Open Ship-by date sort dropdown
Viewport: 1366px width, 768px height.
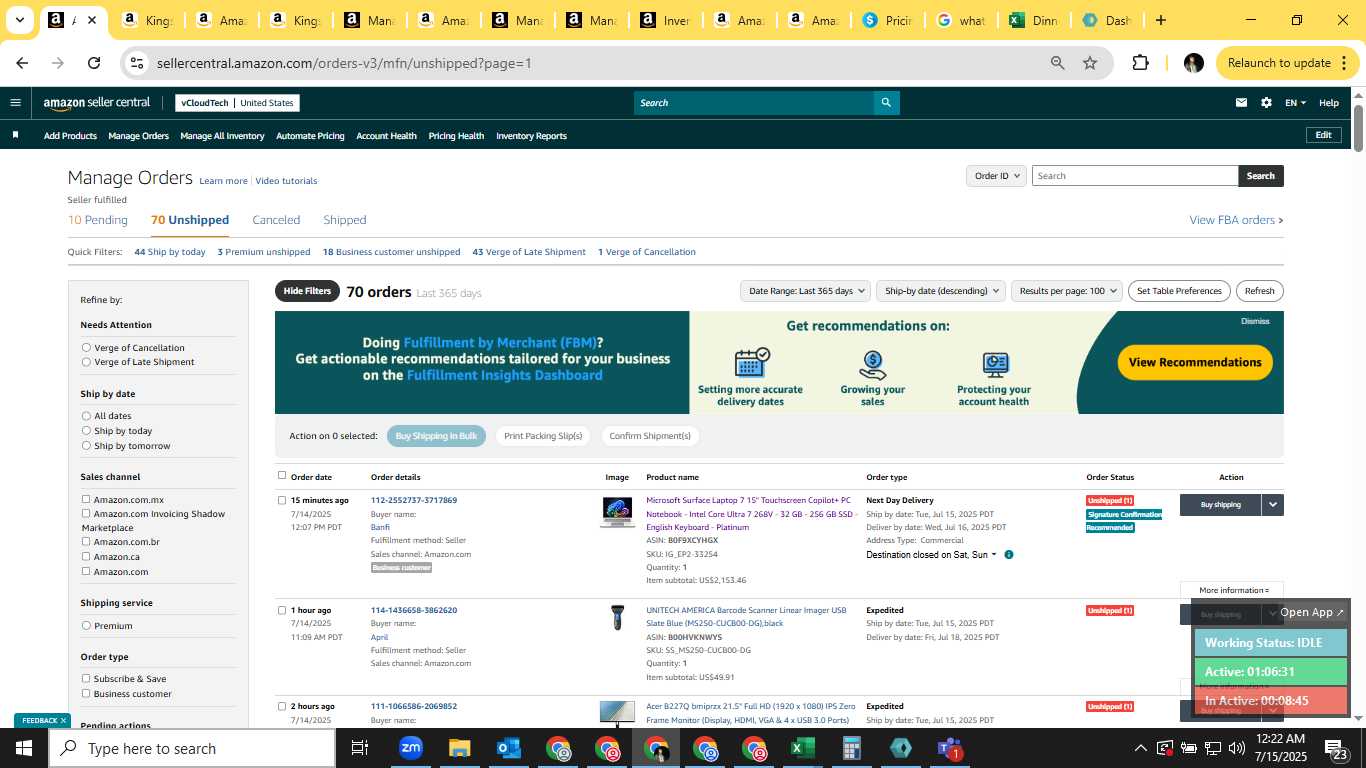pyautogui.click(x=940, y=291)
